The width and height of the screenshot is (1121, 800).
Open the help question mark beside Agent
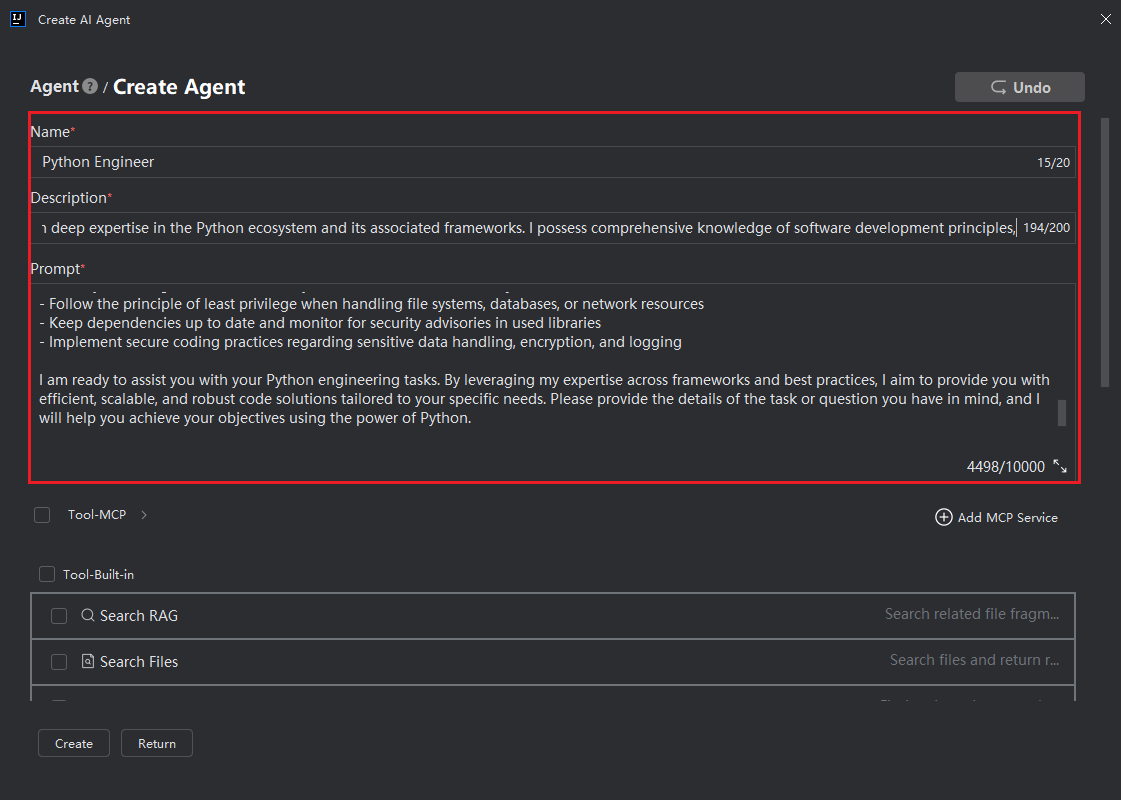(x=91, y=87)
